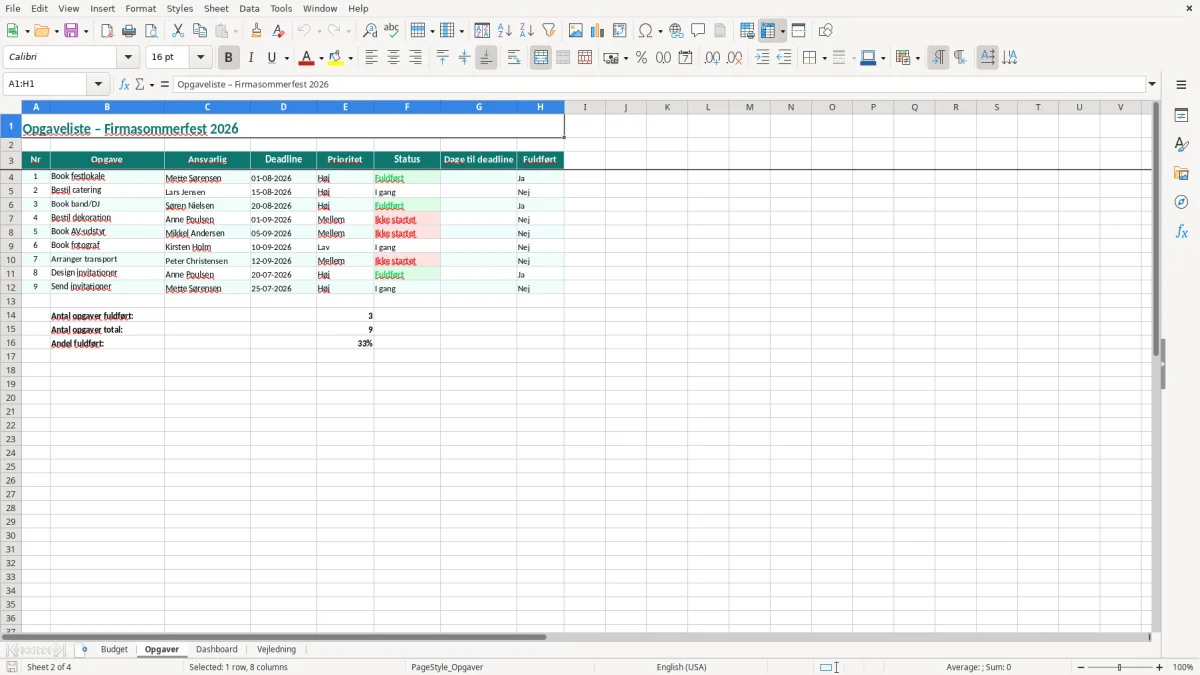The width and height of the screenshot is (1200, 675).
Task: Open the Sheet menu
Action: 216,8
